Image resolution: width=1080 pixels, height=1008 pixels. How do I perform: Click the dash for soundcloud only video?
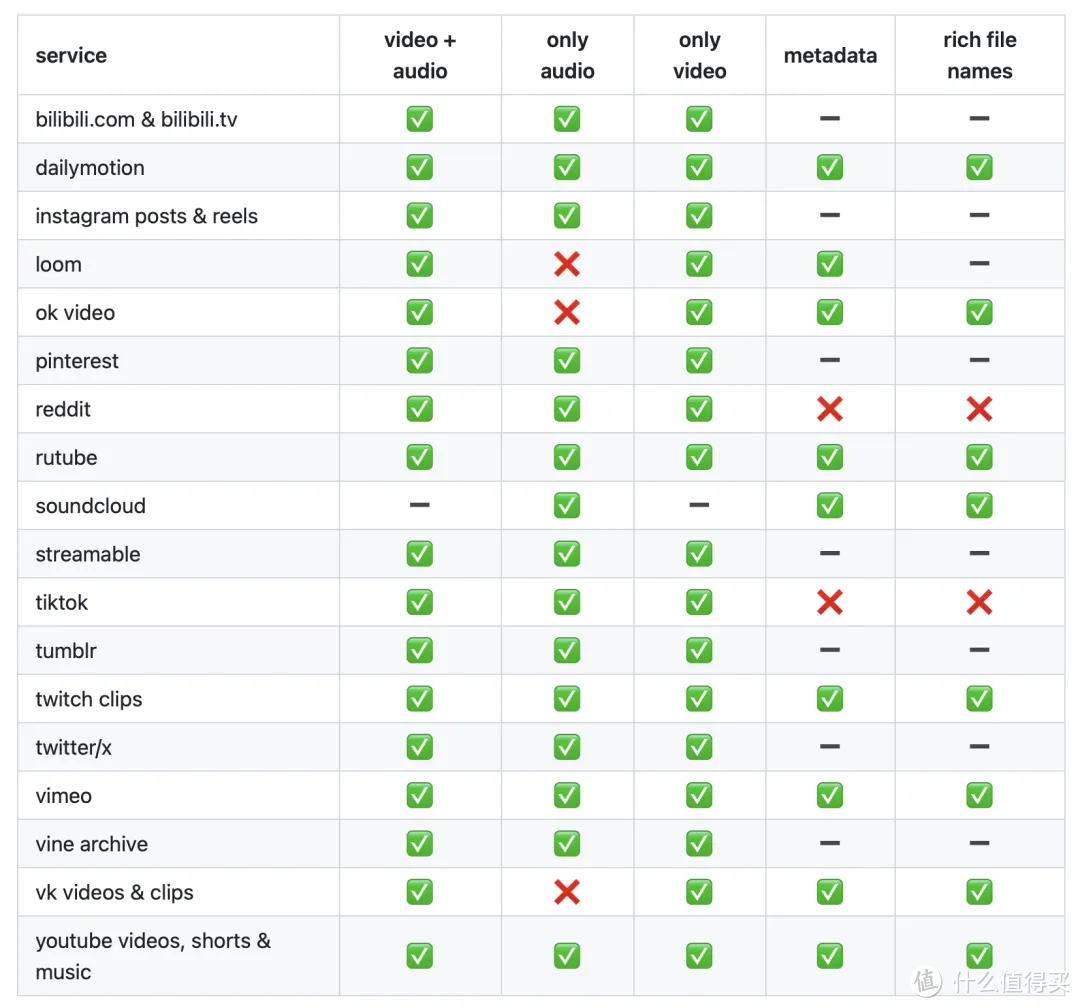pos(699,505)
